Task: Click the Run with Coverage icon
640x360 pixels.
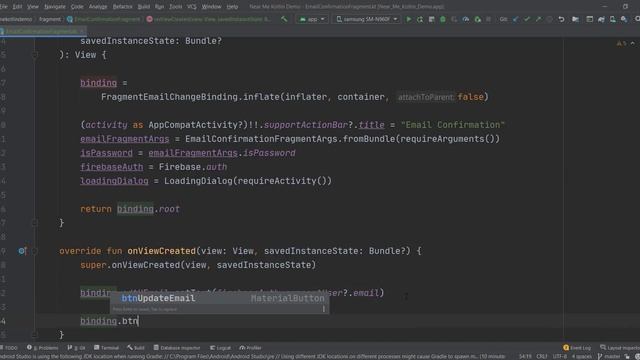Action: click(x=454, y=19)
